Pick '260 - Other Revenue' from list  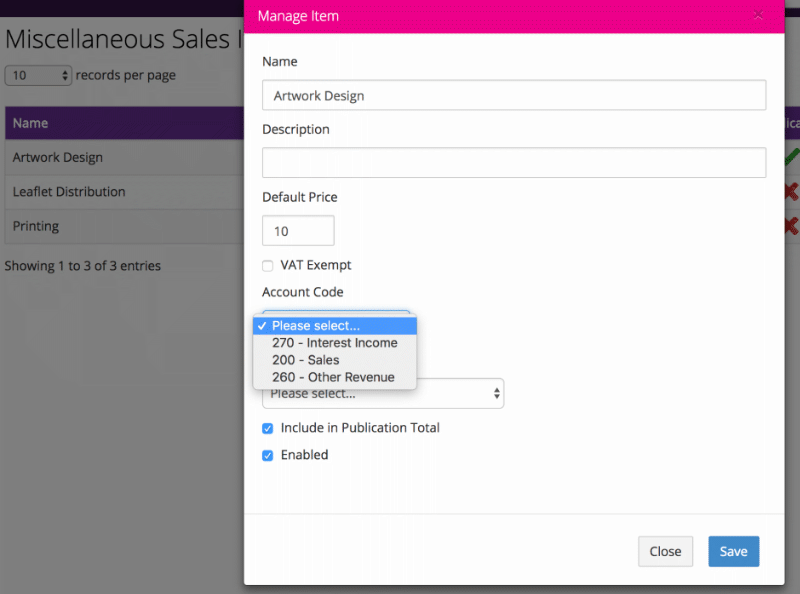(x=333, y=377)
